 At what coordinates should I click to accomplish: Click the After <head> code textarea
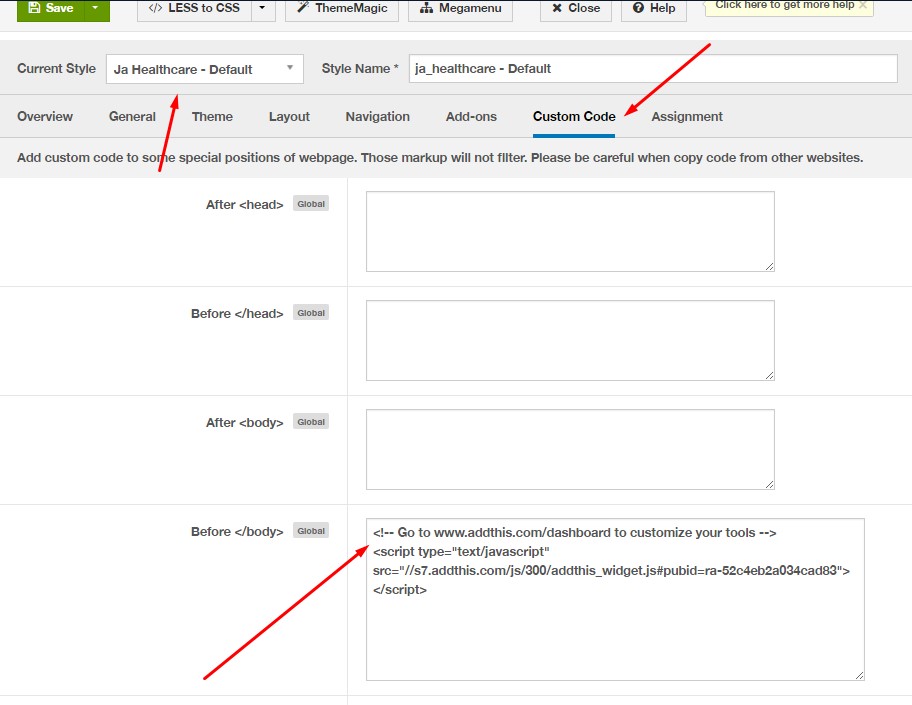click(570, 232)
